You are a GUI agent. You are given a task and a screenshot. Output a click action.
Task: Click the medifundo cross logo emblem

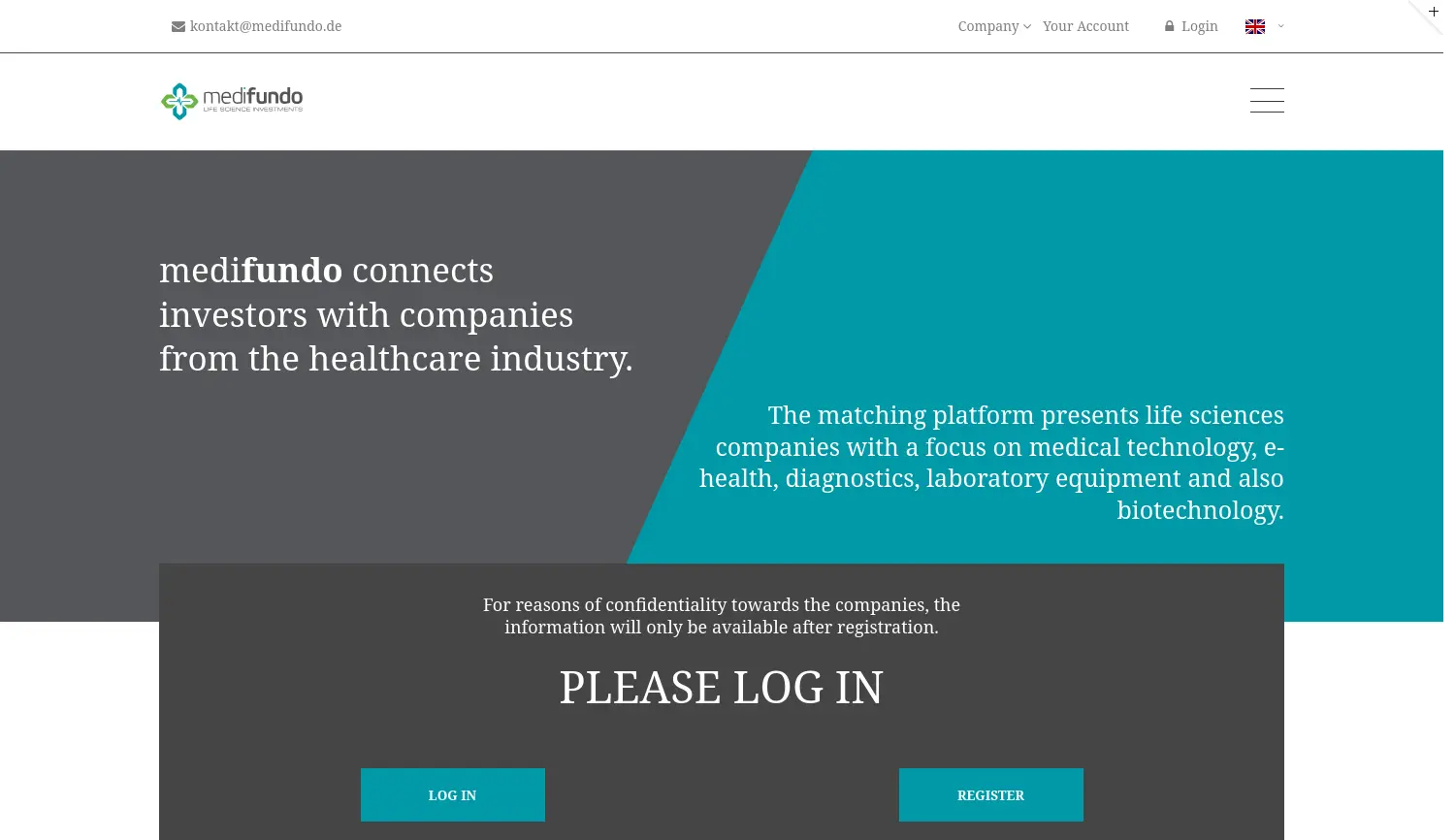pos(179,101)
